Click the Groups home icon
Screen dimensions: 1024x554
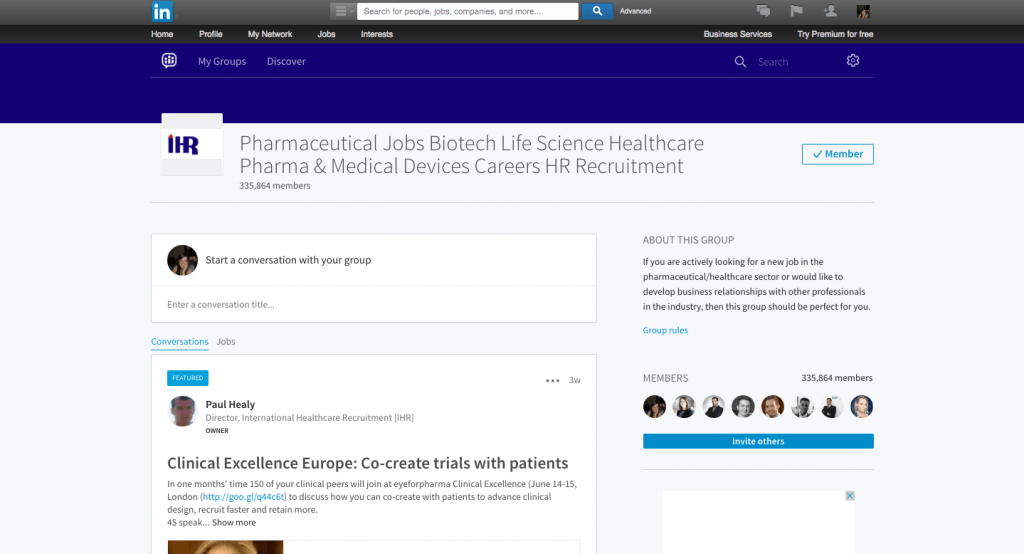(x=169, y=61)
